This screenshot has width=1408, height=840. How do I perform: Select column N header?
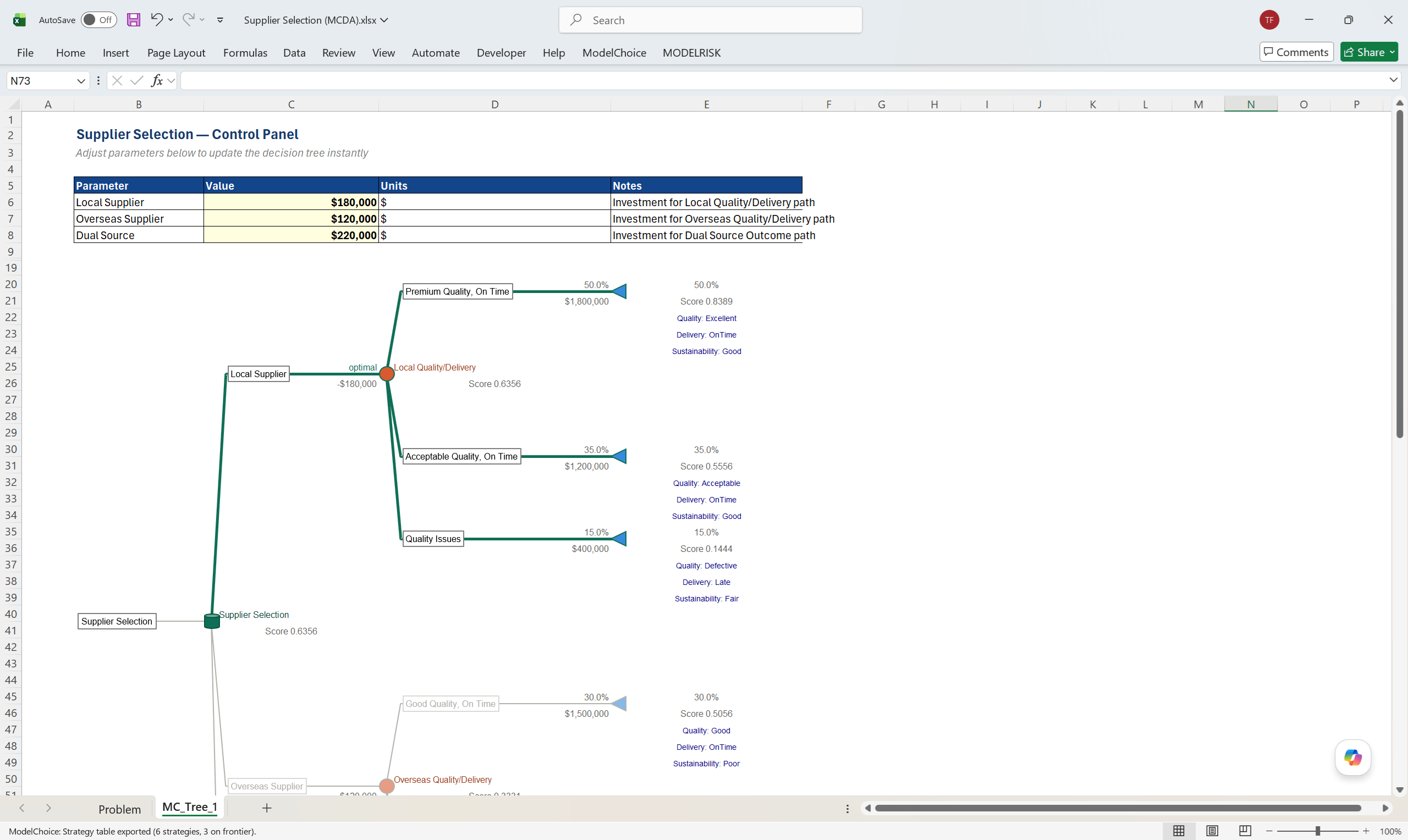[x=1251, y=103]
